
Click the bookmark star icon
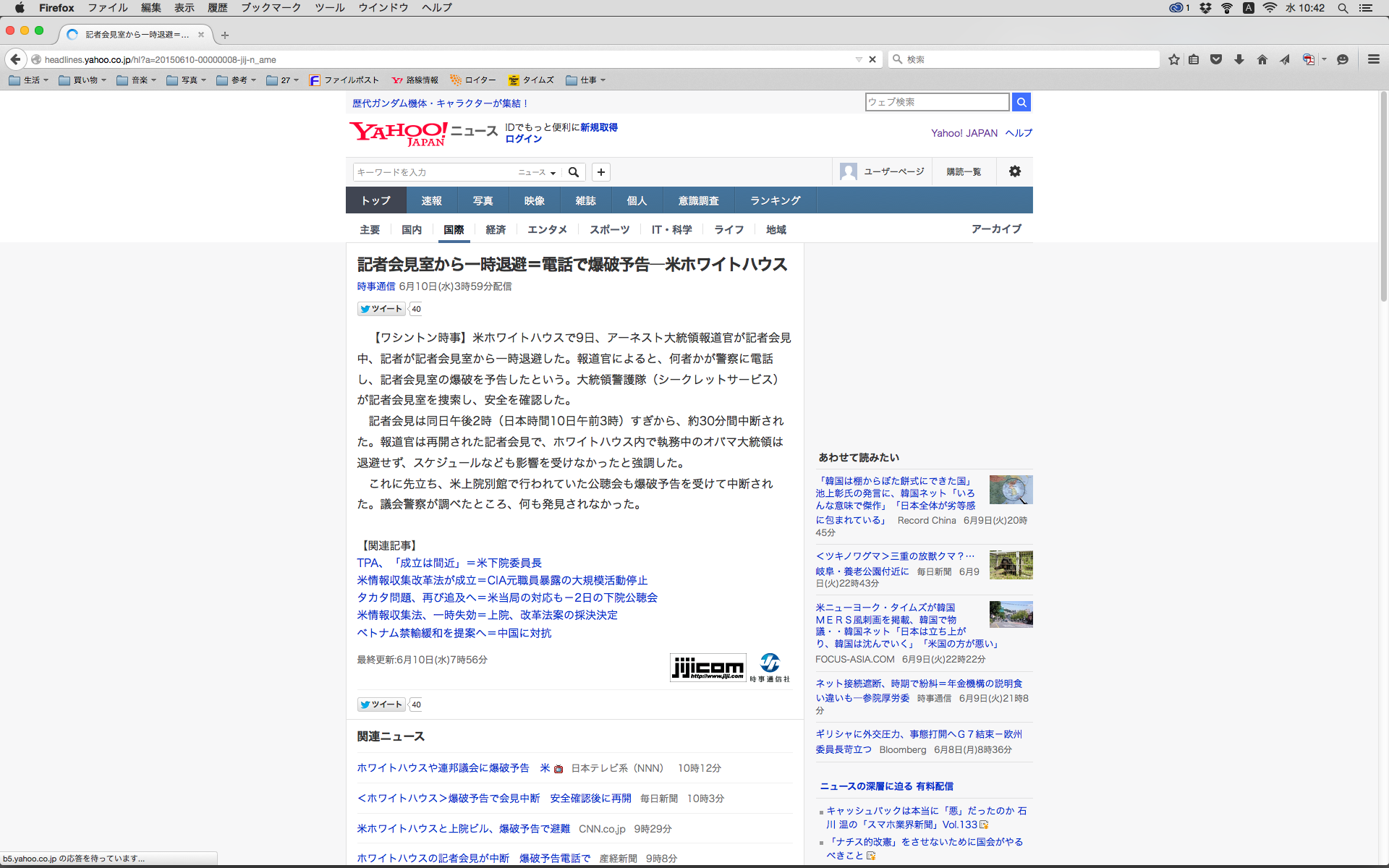point(1173,59)
